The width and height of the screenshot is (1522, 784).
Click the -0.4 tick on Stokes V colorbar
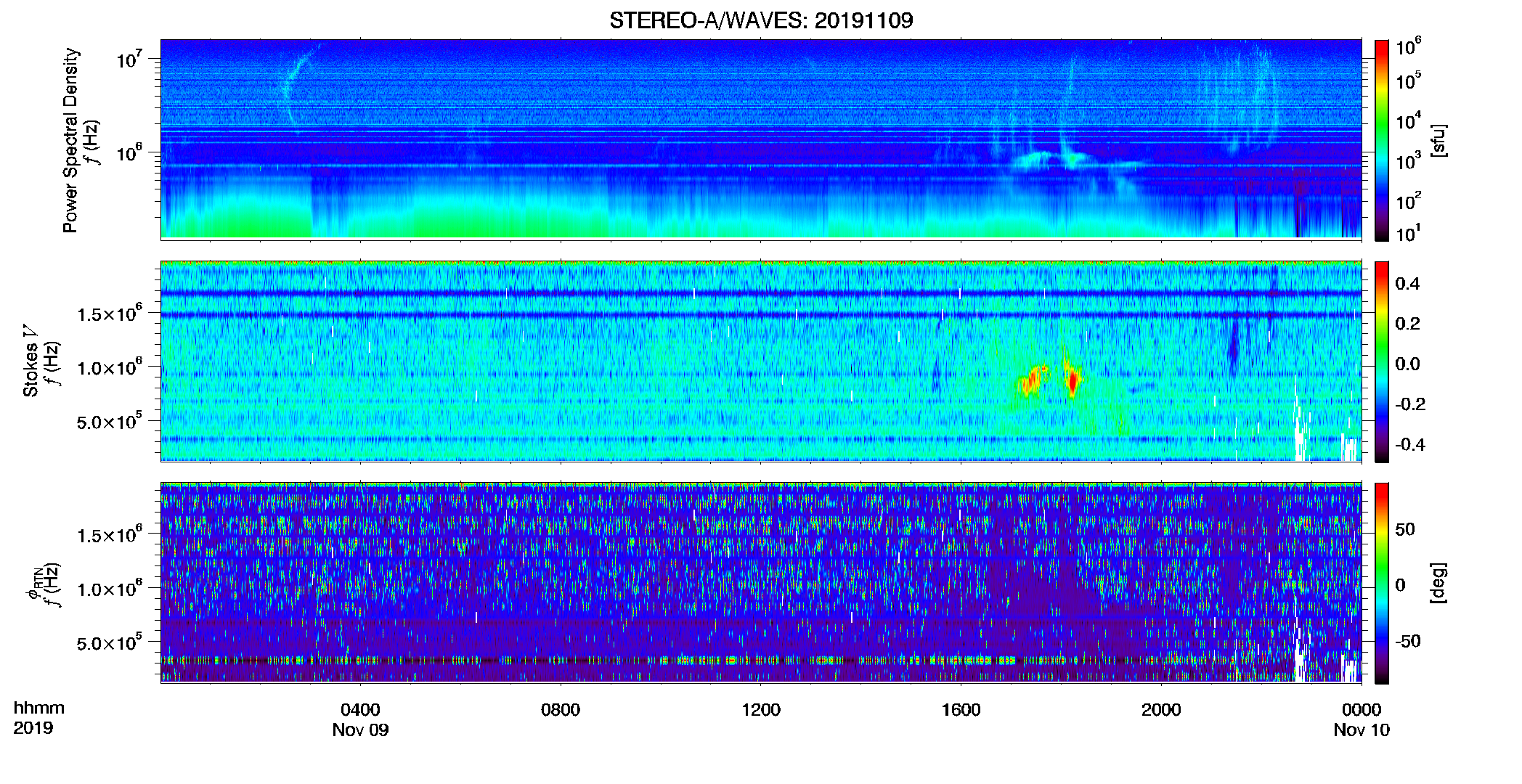[1409, 445]
